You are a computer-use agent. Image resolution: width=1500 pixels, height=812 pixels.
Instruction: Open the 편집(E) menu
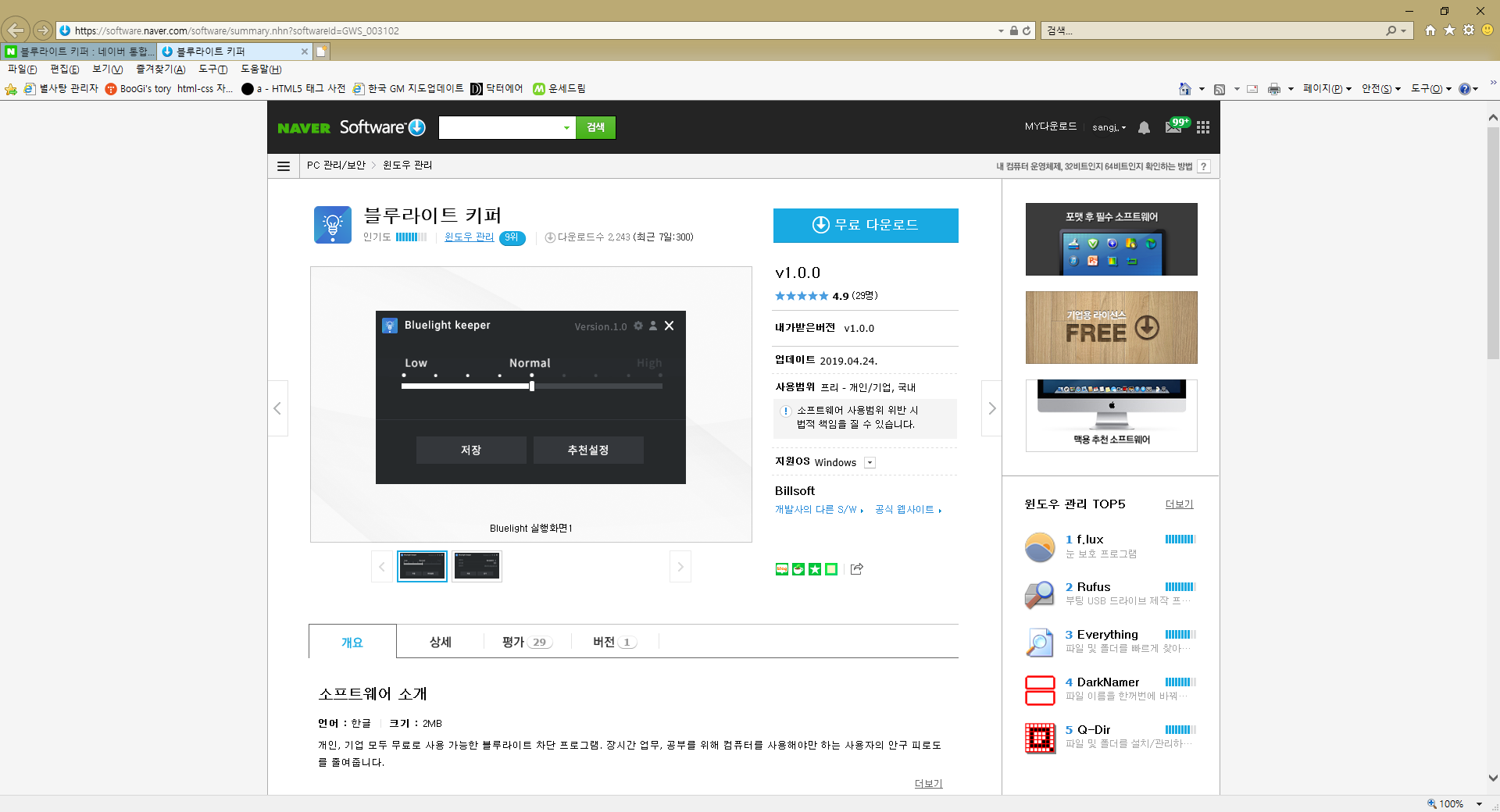tap(65, 69)
